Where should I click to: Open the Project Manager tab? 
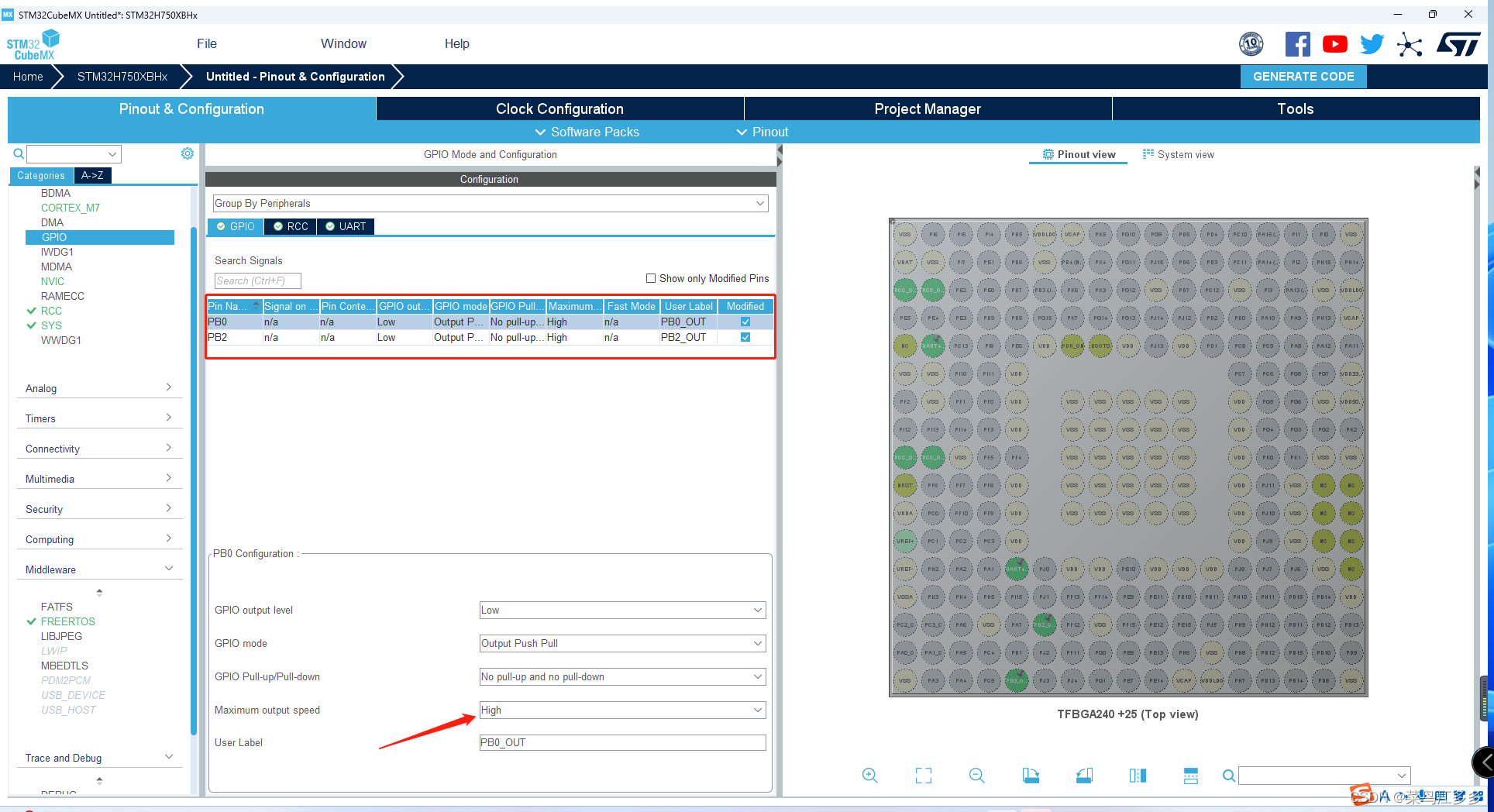pos(928,108)
